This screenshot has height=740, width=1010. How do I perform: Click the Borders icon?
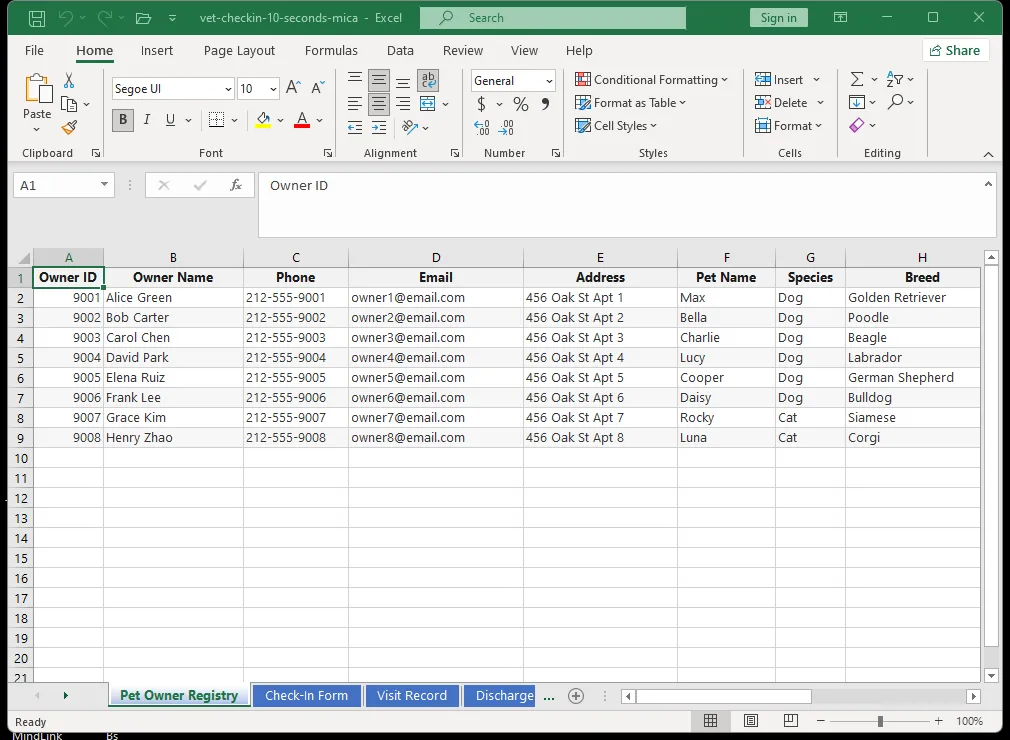[217, 120]
